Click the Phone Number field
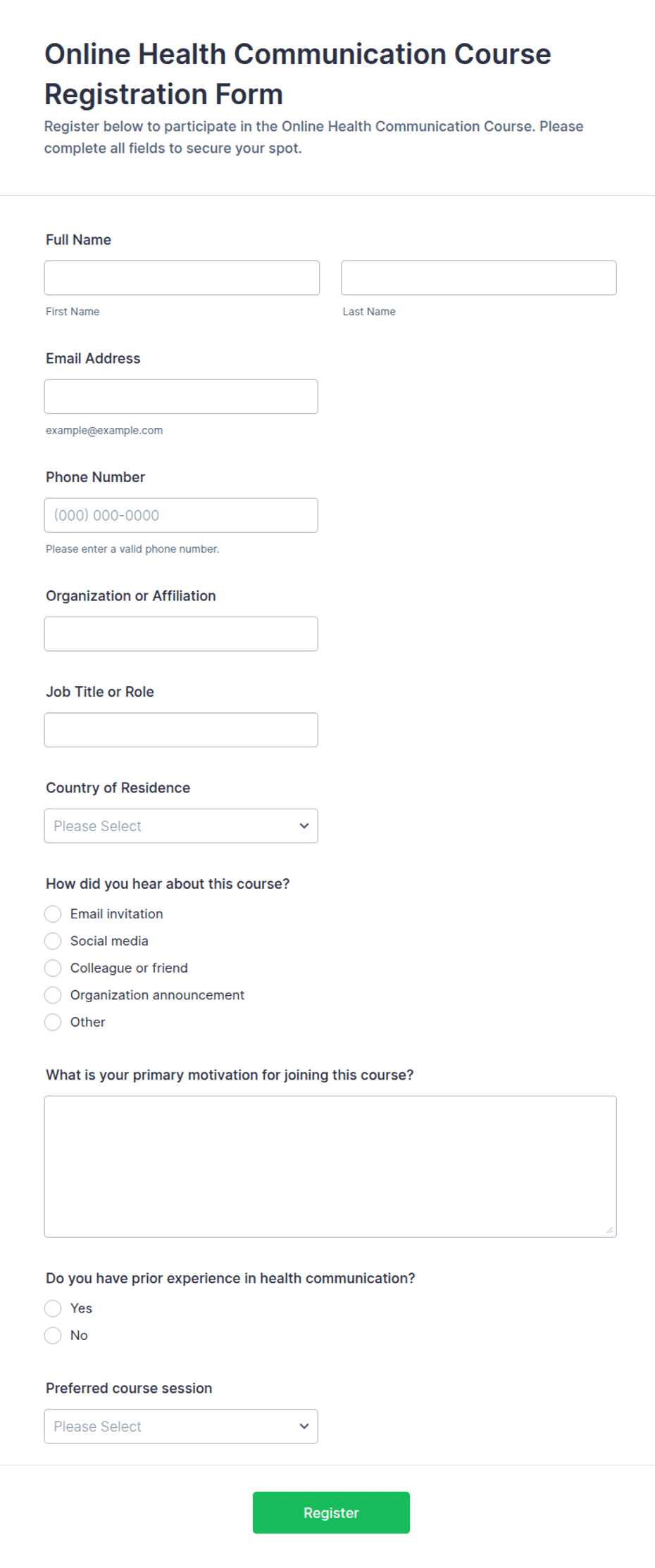Screen dimensions: 655x1568 pos(181,515)
